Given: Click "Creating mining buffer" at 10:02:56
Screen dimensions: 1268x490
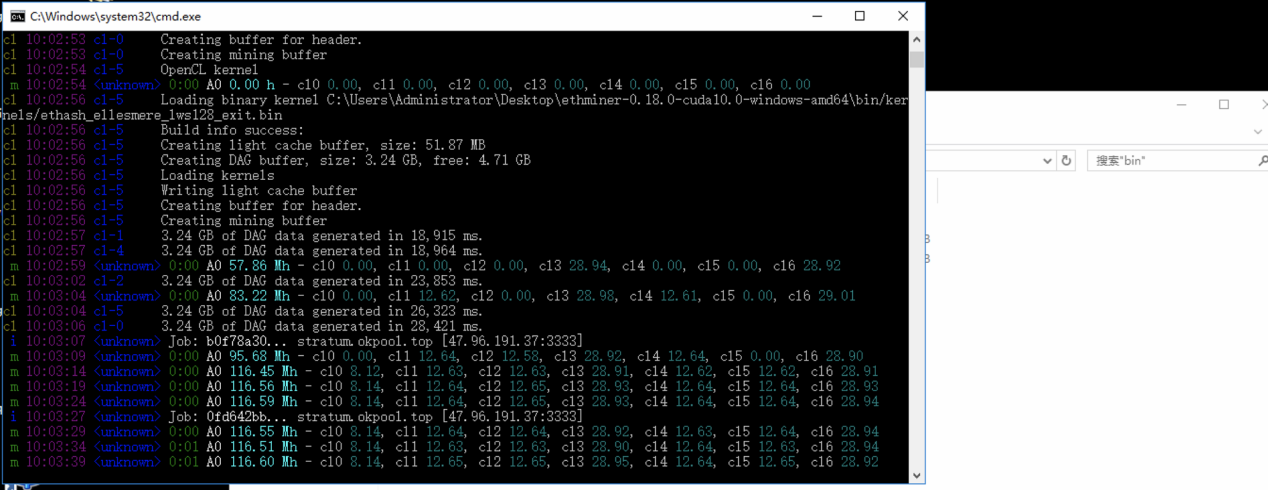Looking at the screenshot, I should coord(244,221).
